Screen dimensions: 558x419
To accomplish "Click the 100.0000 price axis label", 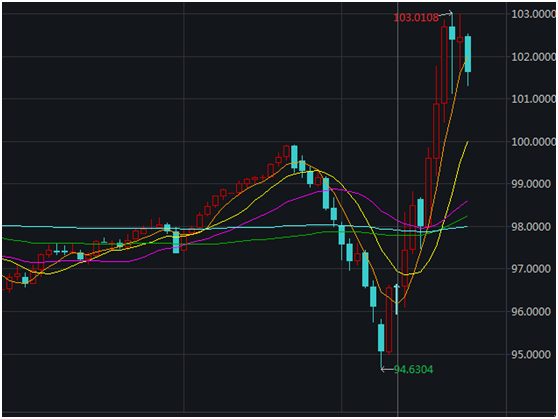I will (x=533, y=142).
